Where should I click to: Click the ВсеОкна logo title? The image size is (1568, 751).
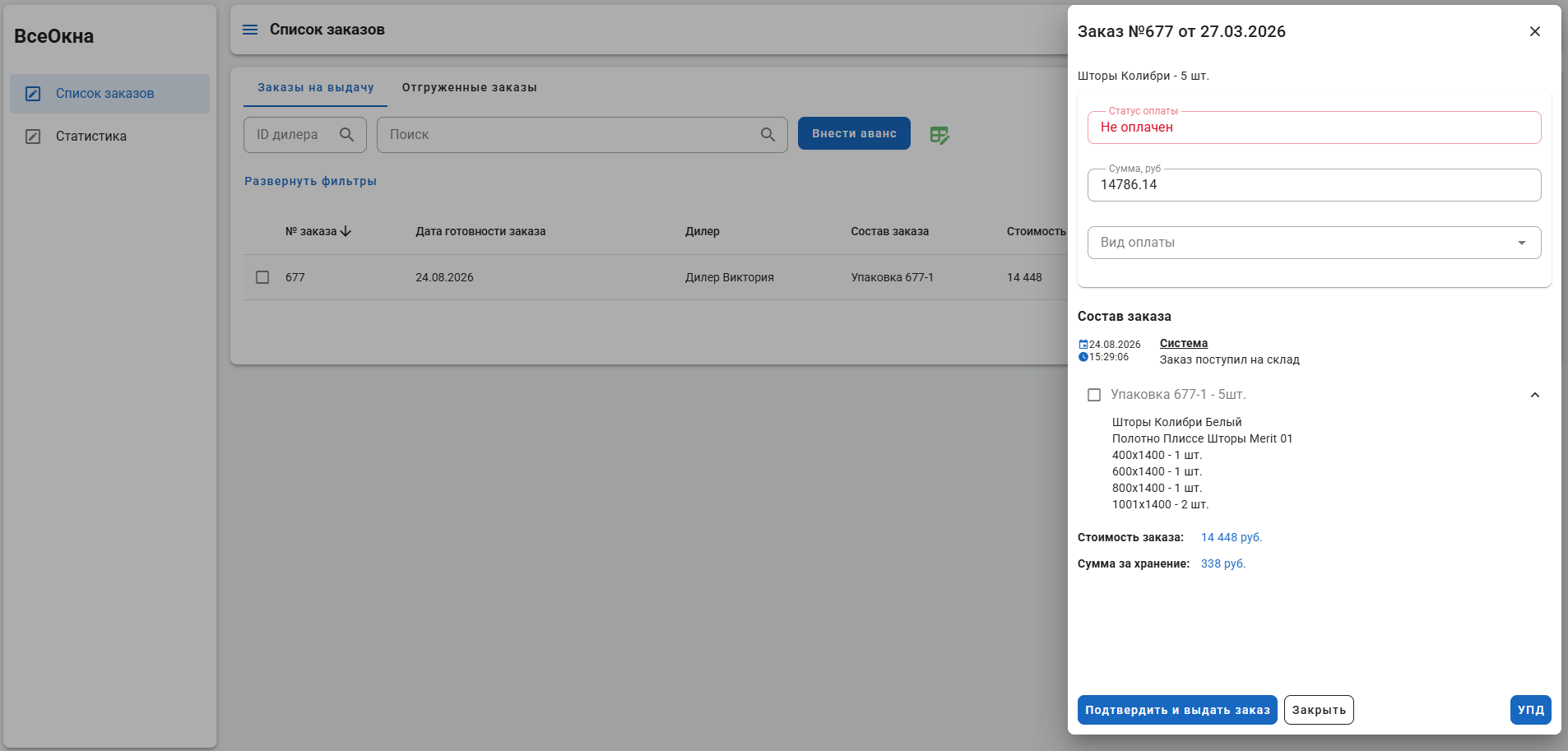pyautogui.click(x=54, y=36)
